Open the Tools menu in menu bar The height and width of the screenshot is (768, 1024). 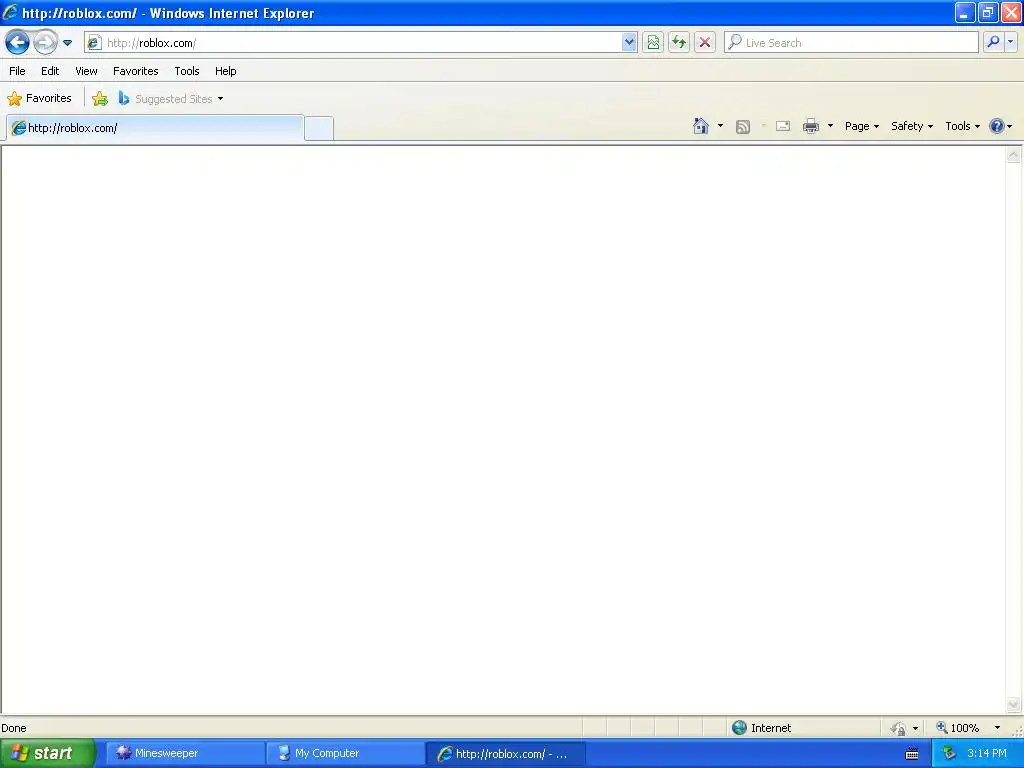pyautogui.click(x=187, y=71)
